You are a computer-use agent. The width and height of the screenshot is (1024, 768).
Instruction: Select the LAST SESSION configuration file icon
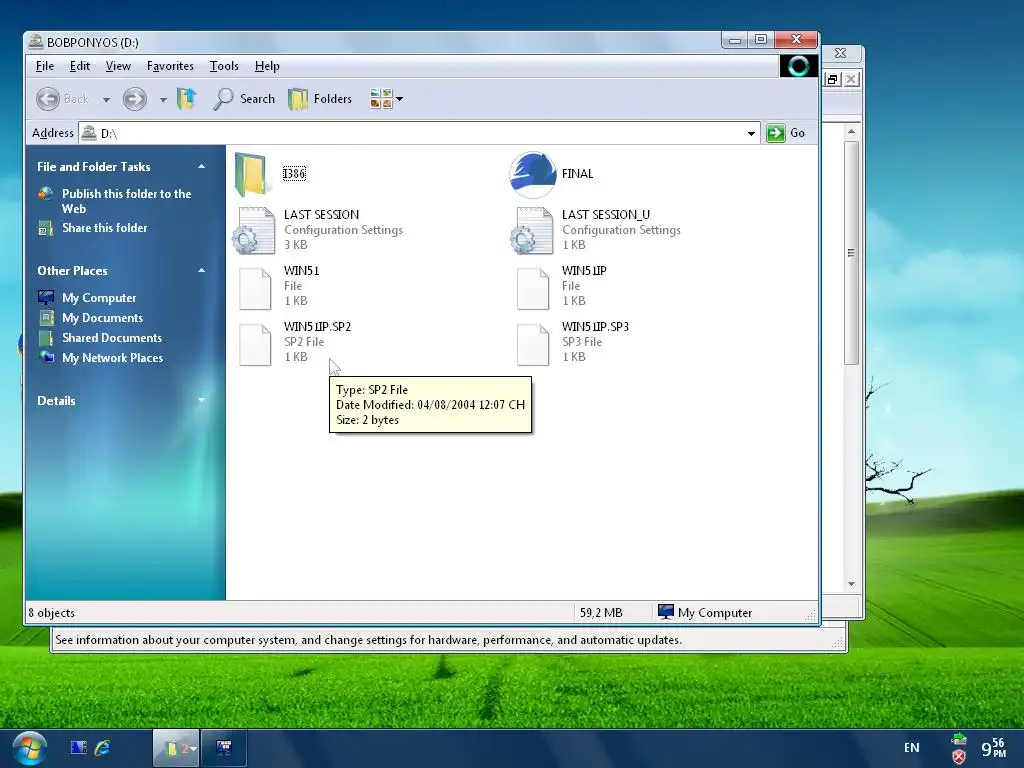click(253, 231)
